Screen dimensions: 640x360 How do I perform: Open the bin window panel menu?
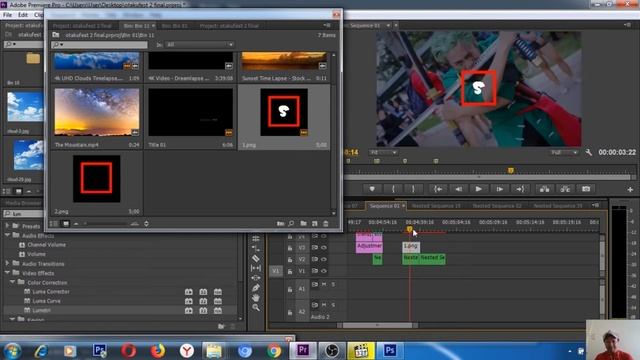point(327,25)
